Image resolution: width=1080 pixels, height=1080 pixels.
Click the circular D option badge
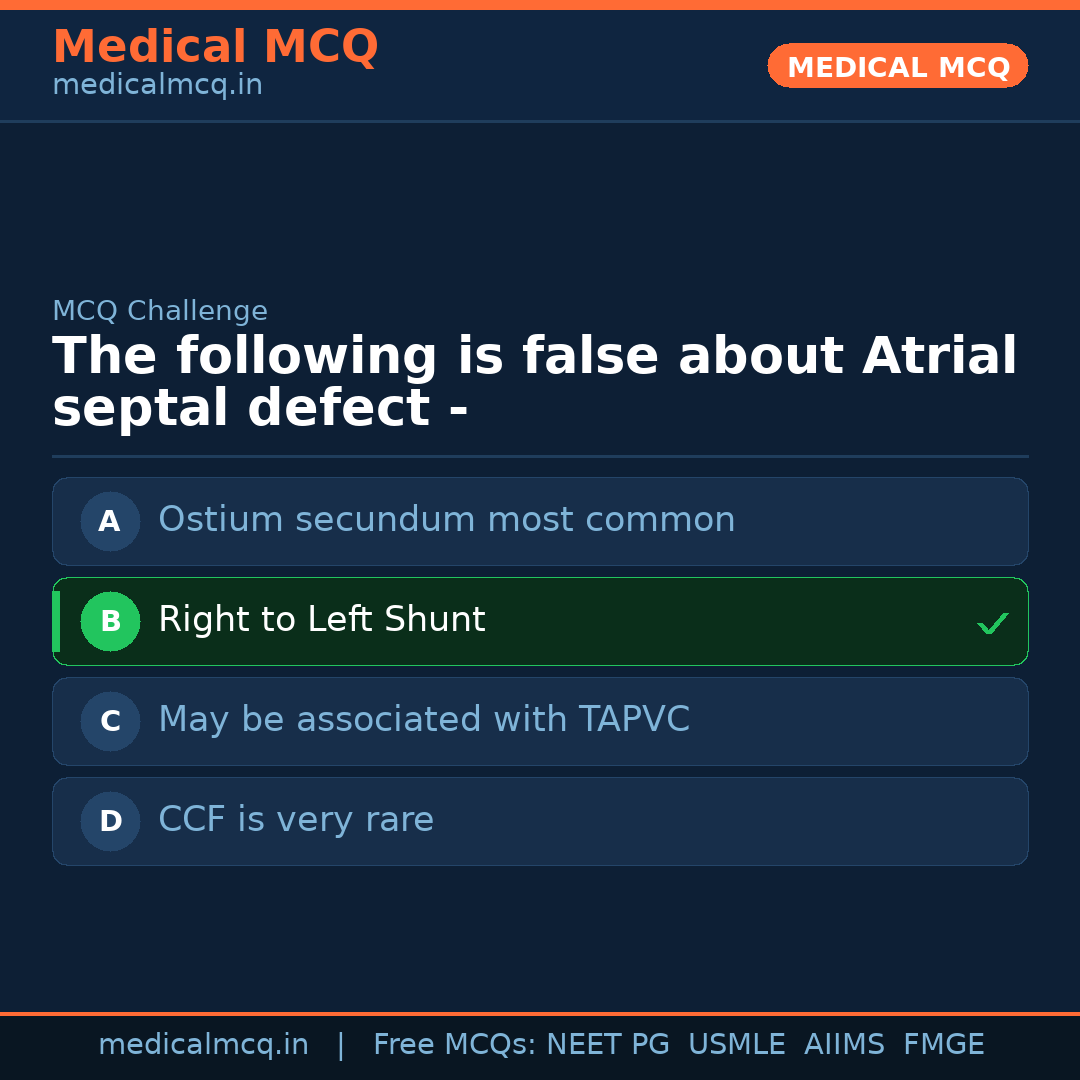(x=110, y=821)
